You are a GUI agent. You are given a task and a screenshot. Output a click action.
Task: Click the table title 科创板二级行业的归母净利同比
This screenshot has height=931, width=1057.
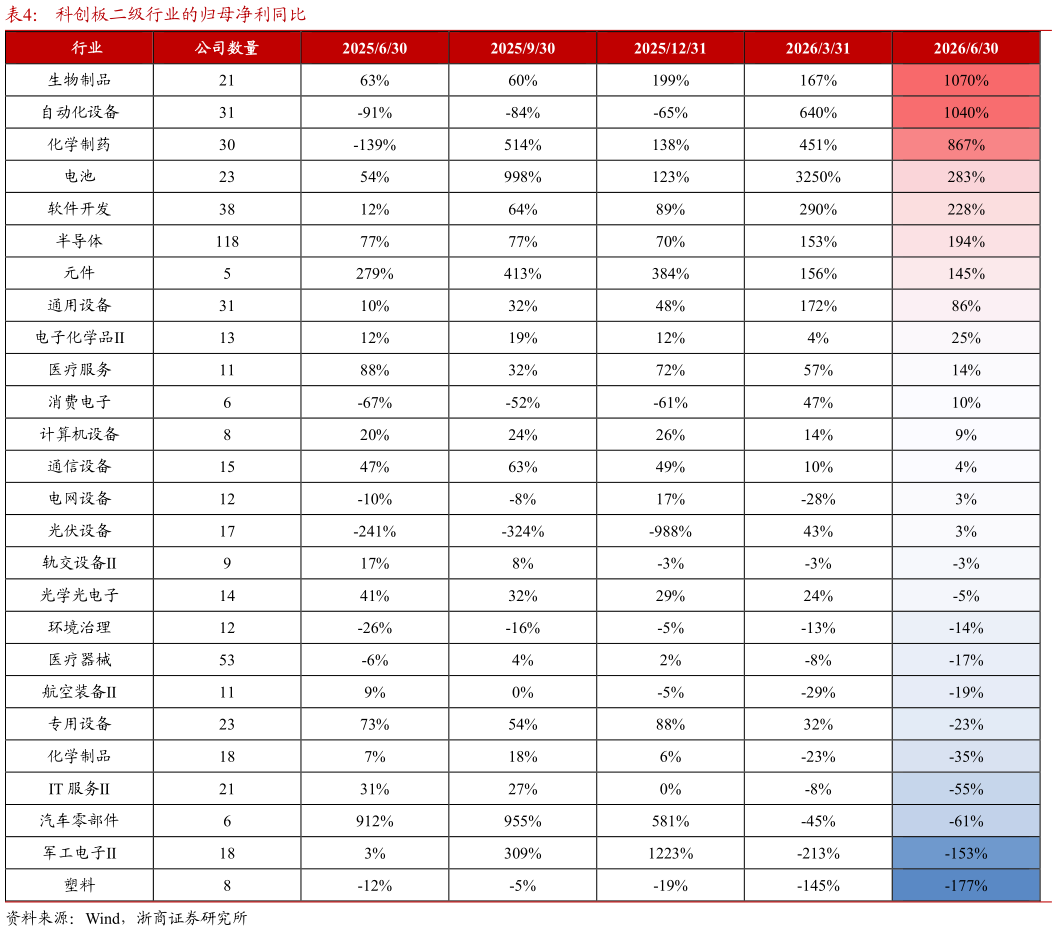click(x=181, y=14)
